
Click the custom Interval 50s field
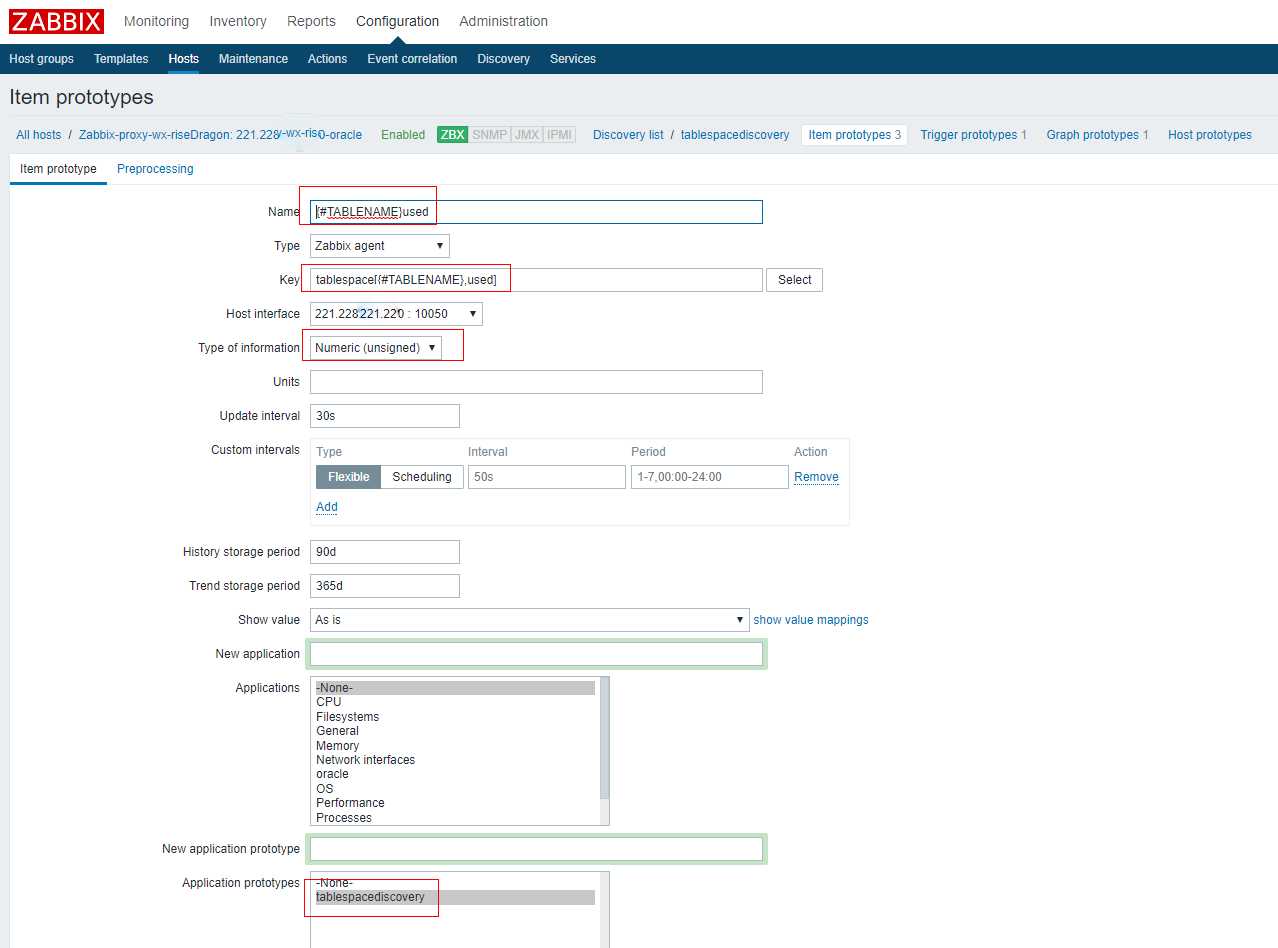(x=547, y=477)
